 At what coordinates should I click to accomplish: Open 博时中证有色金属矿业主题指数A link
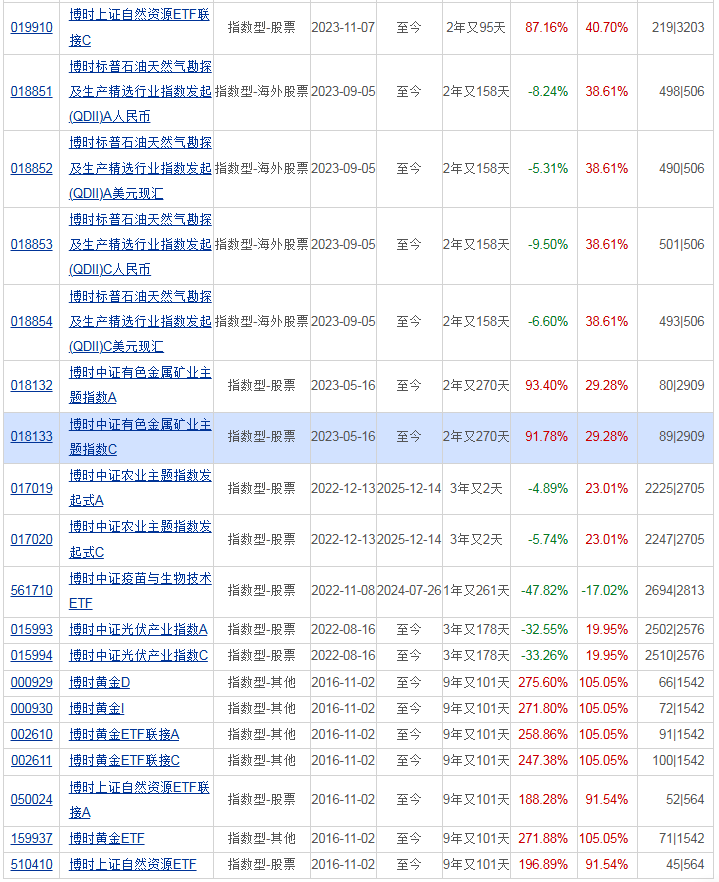tap(140, 385)
